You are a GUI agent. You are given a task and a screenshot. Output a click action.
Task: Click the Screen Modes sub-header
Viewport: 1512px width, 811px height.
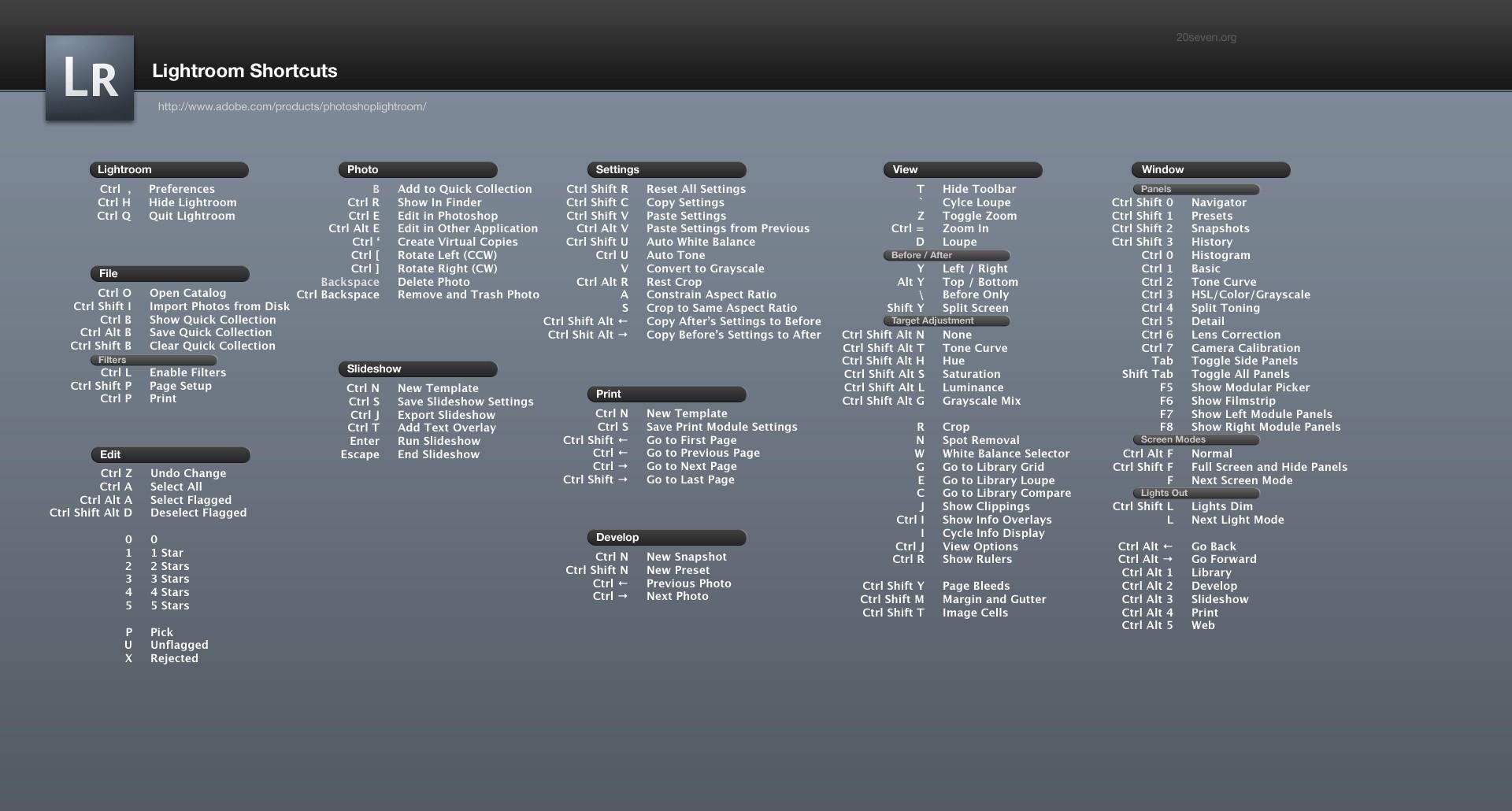(x=1196, y=439)
